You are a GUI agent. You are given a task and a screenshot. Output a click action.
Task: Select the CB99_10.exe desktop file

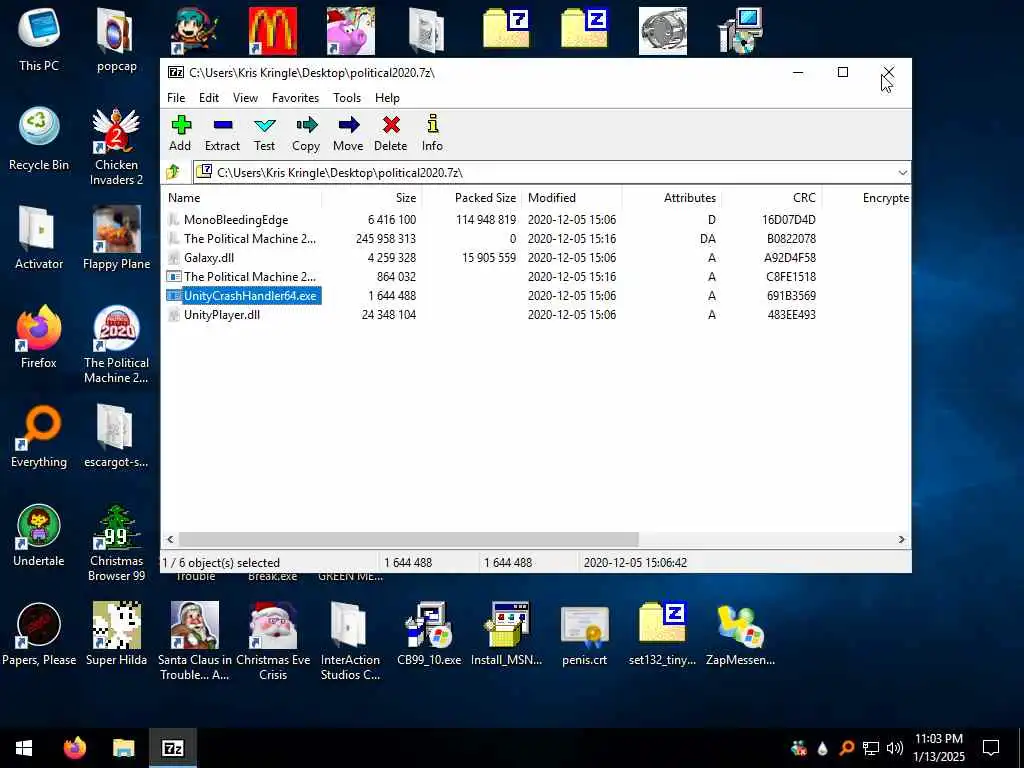coord(429,633)
